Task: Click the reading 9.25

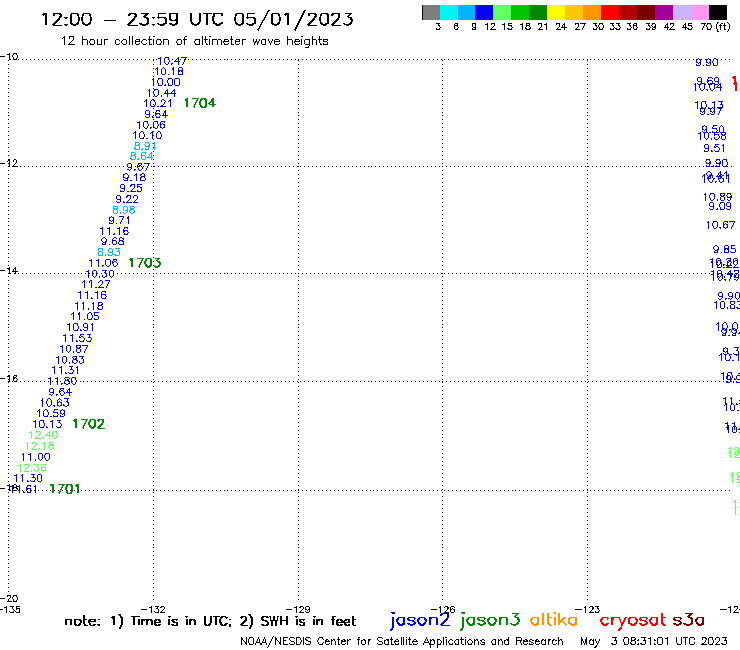Action: point(131,188)
